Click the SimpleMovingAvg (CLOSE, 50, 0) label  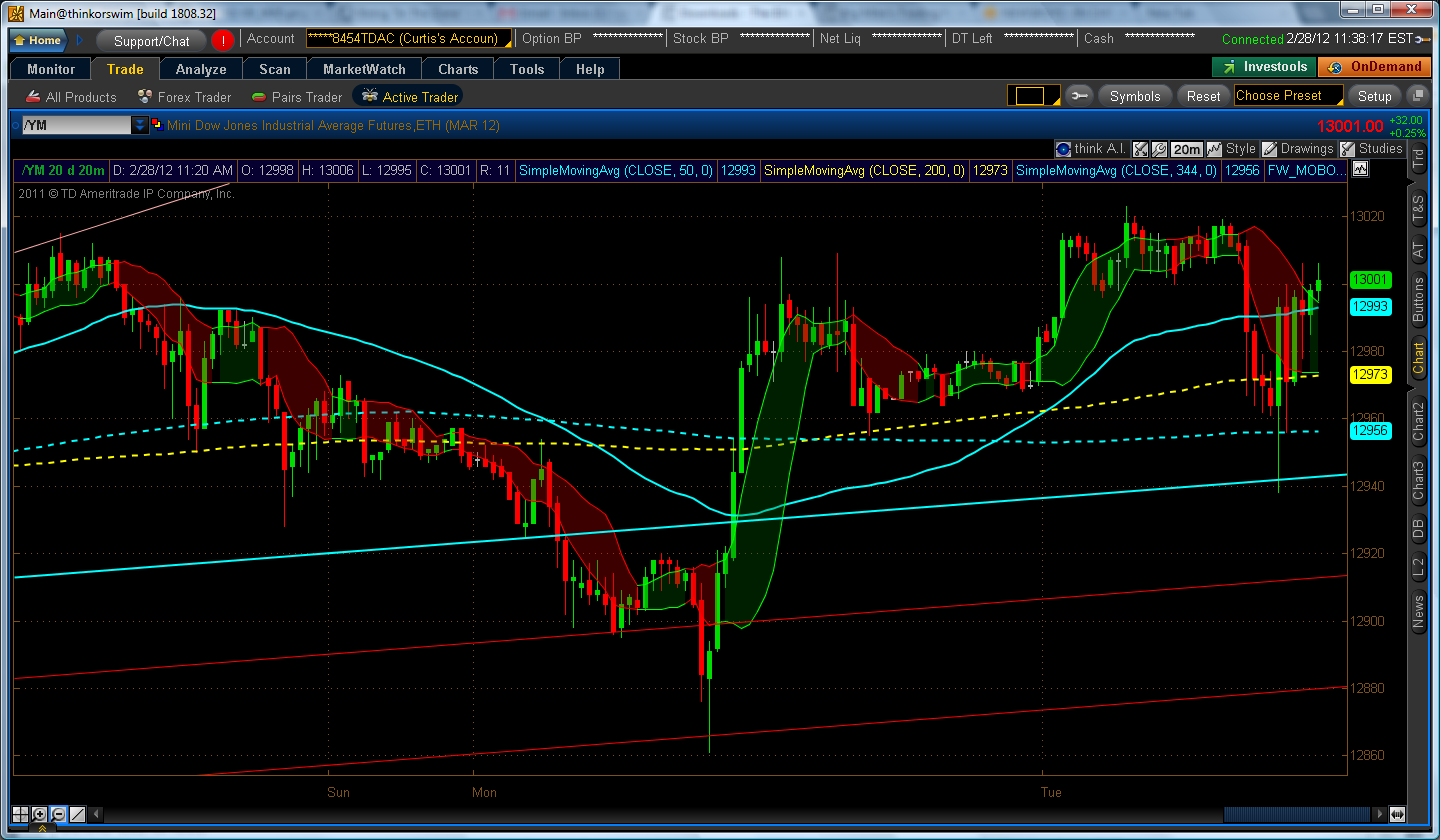(615, 170)
